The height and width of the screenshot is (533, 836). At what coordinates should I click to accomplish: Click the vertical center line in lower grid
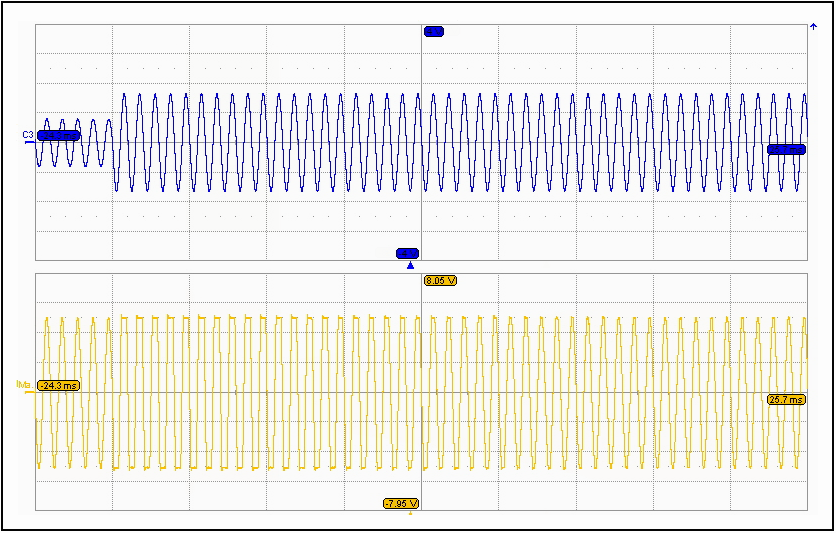pos(422,440)
